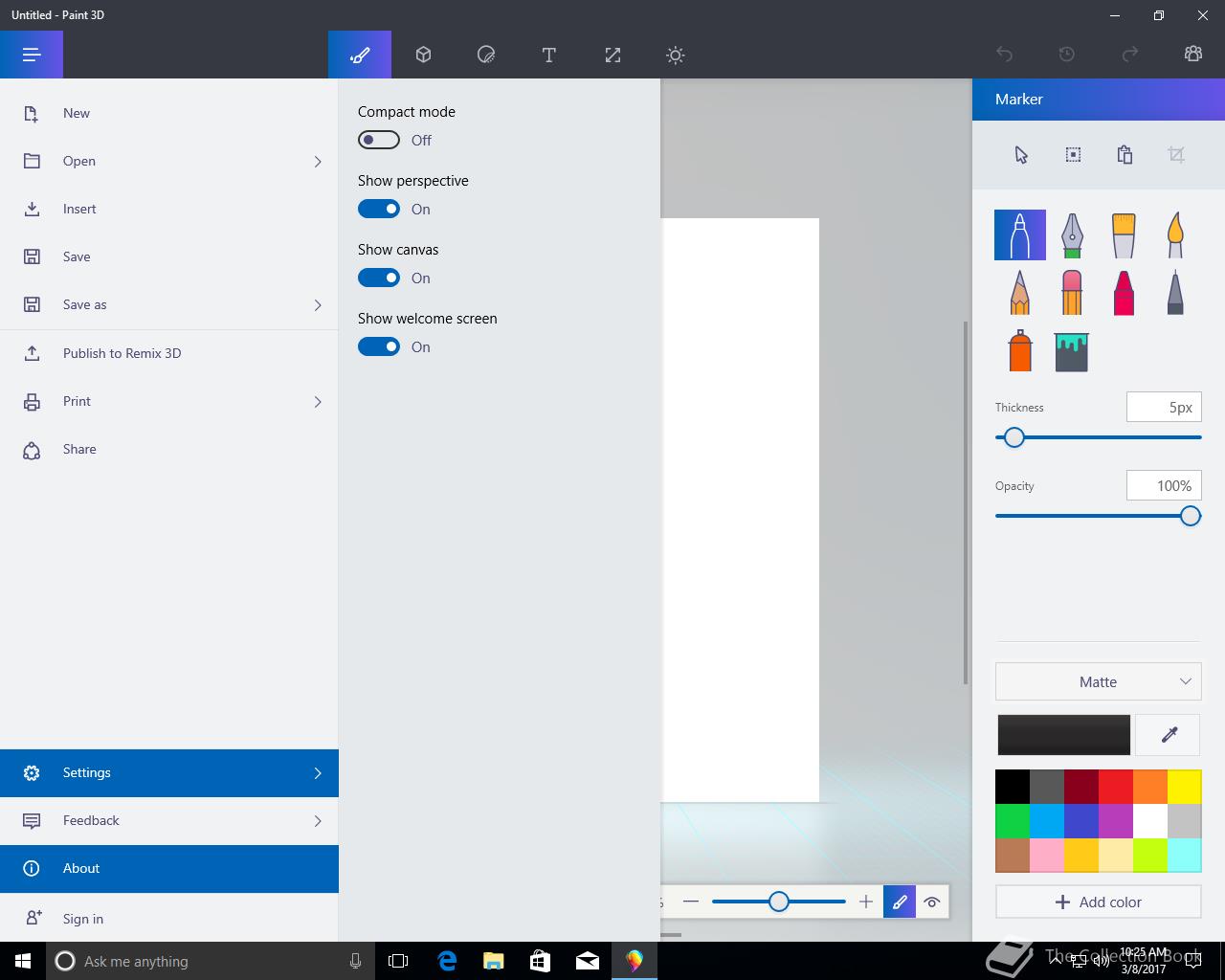Click the current color preview bar
This screenshot has height=980, width=1225.
click(x=1063, y=735)
